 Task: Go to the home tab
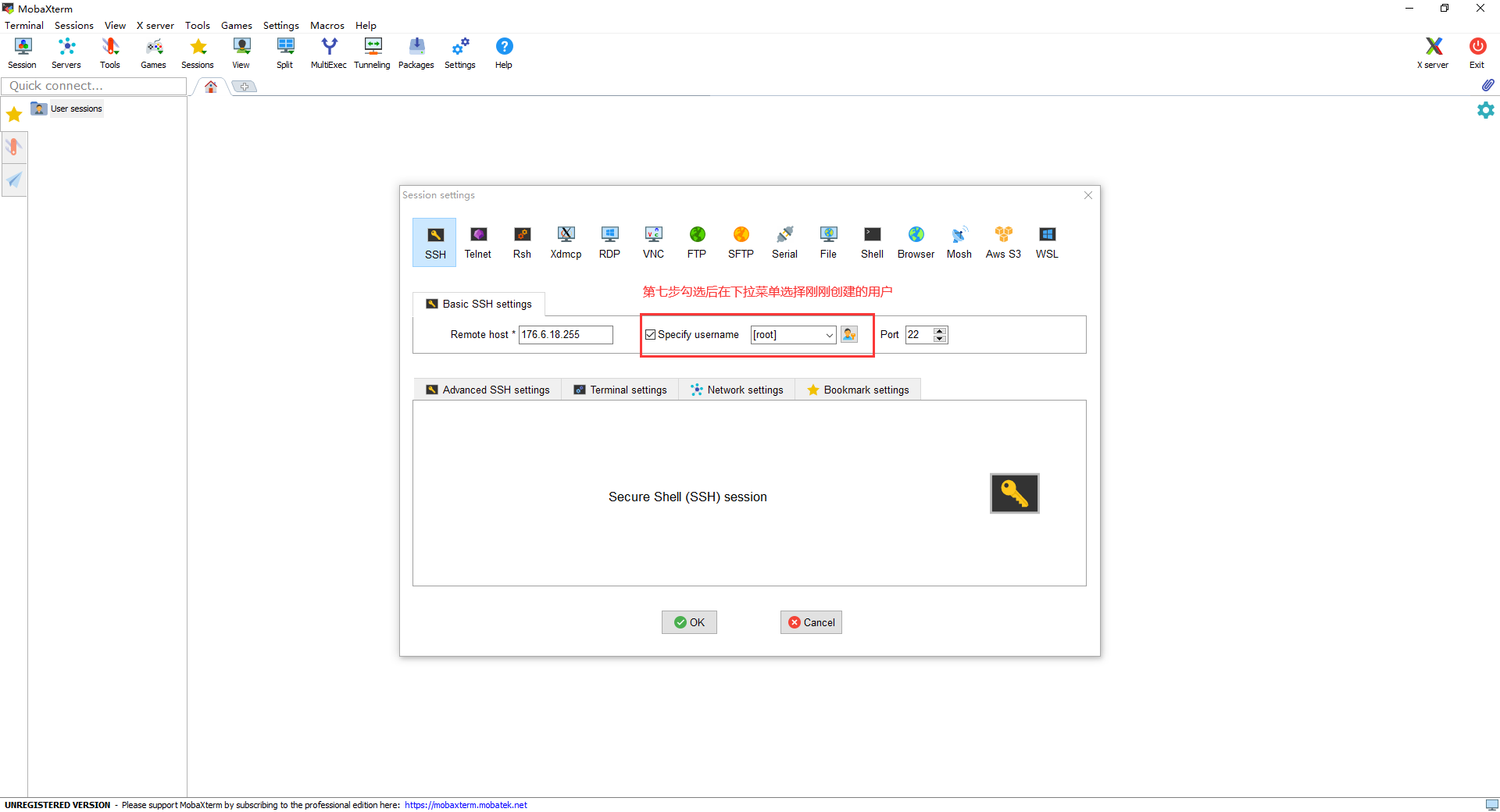pos(211,87)
